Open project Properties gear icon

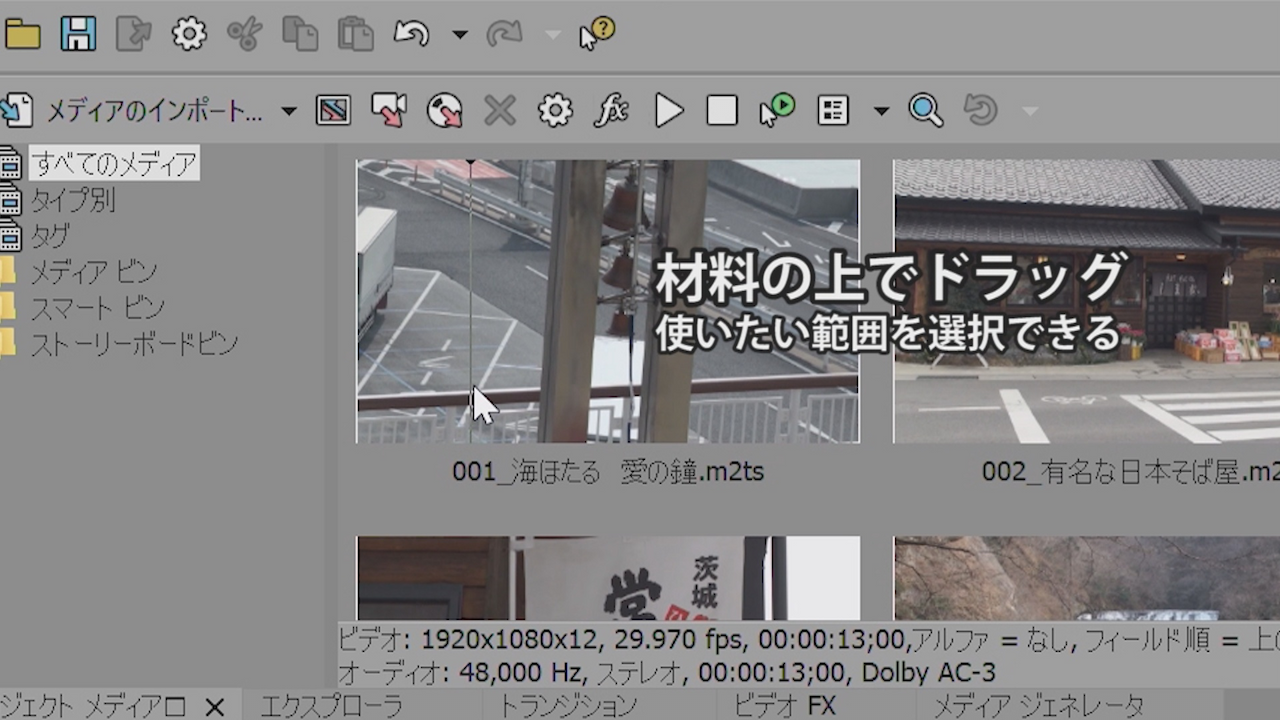click(x=188, y=34)
